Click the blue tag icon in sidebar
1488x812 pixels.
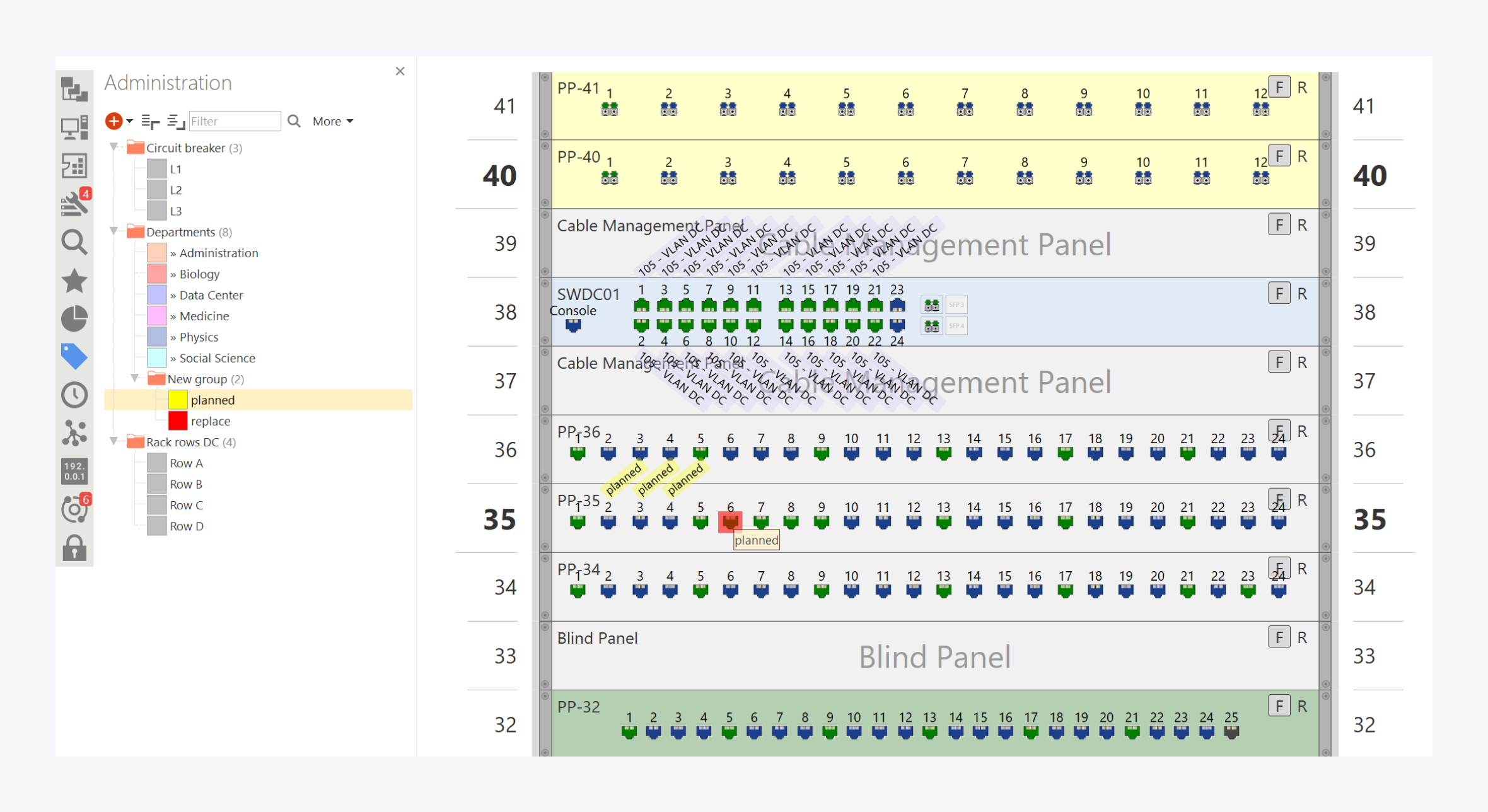click(x=74, y=356)
